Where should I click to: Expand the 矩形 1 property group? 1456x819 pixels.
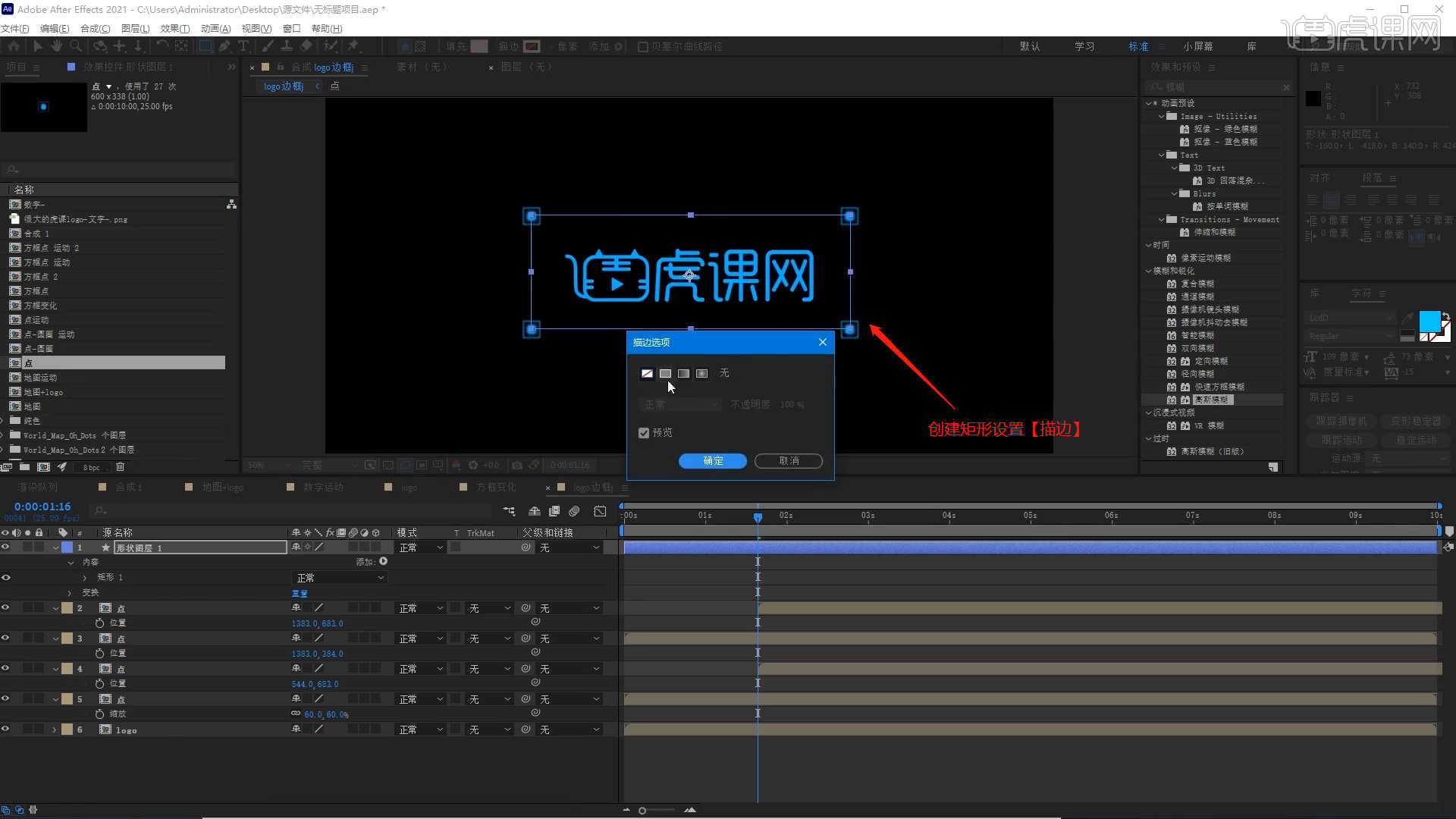pyautogui.click(x=84, y=578)
